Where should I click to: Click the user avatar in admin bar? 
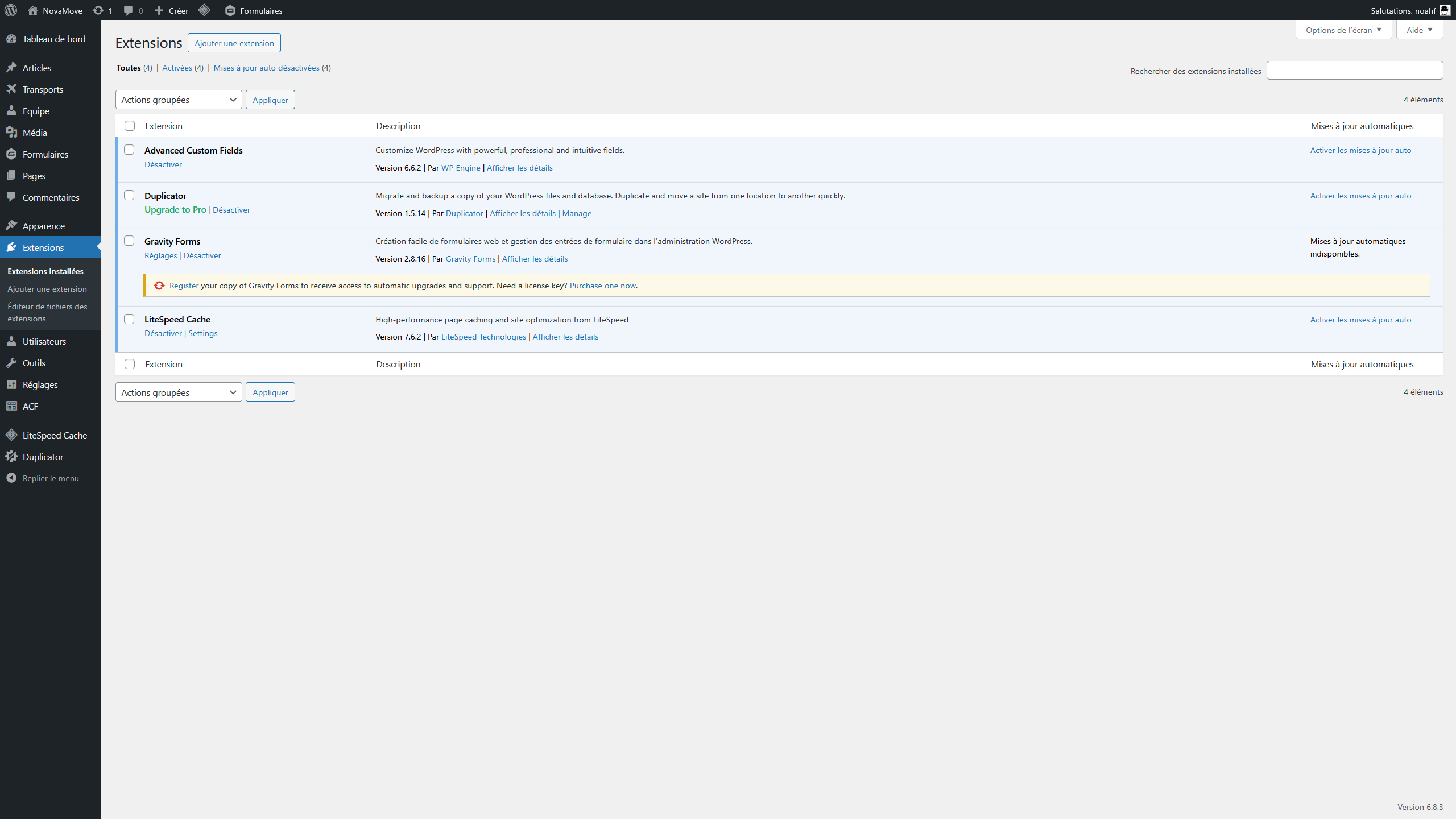[x=1445, y=10]
